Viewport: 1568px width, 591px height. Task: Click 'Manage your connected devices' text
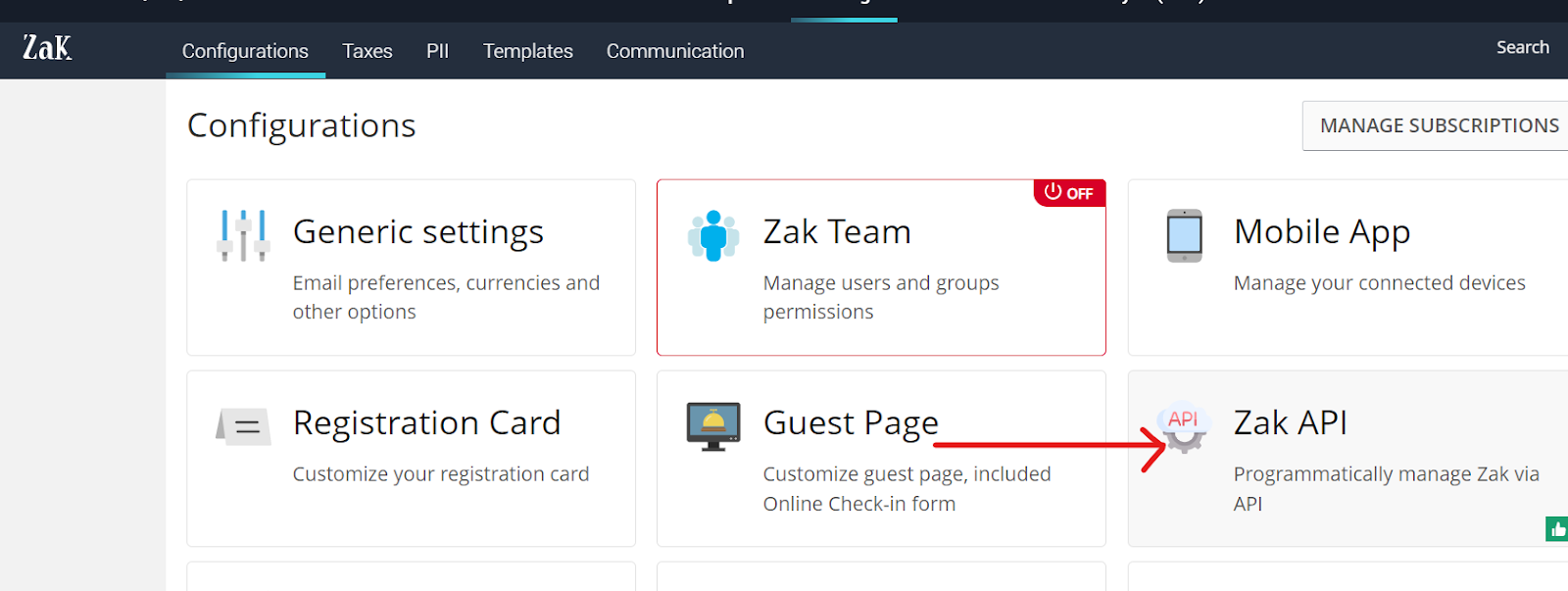1379,283
